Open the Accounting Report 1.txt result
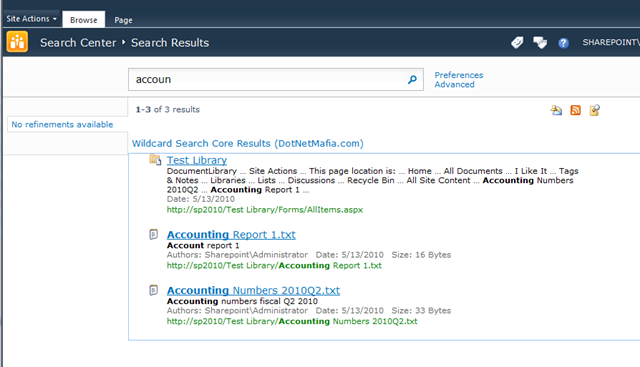 coord(231,235)
